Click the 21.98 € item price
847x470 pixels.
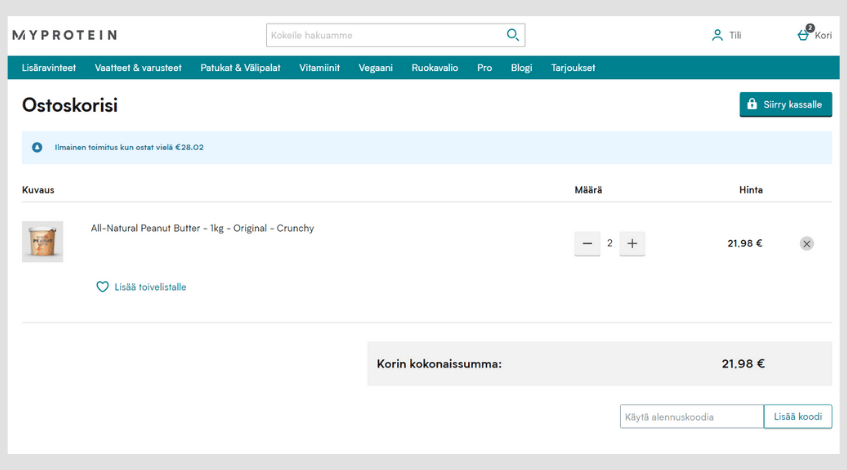tap(745, 244)
